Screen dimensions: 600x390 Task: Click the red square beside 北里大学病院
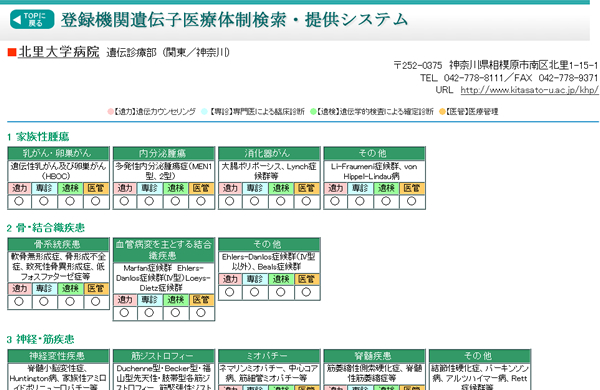tap(12, 52)
